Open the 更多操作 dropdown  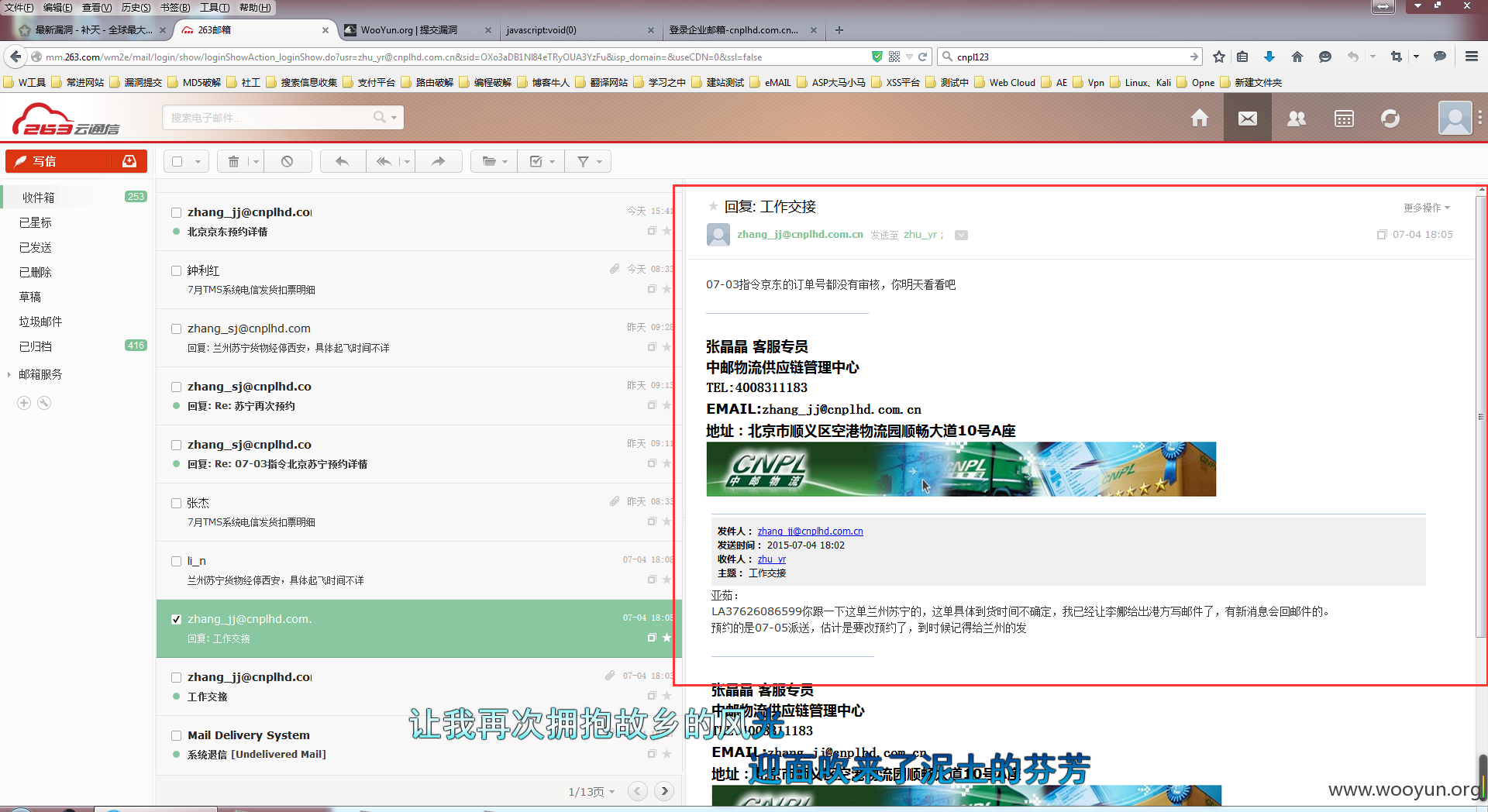coord(1426,208)
